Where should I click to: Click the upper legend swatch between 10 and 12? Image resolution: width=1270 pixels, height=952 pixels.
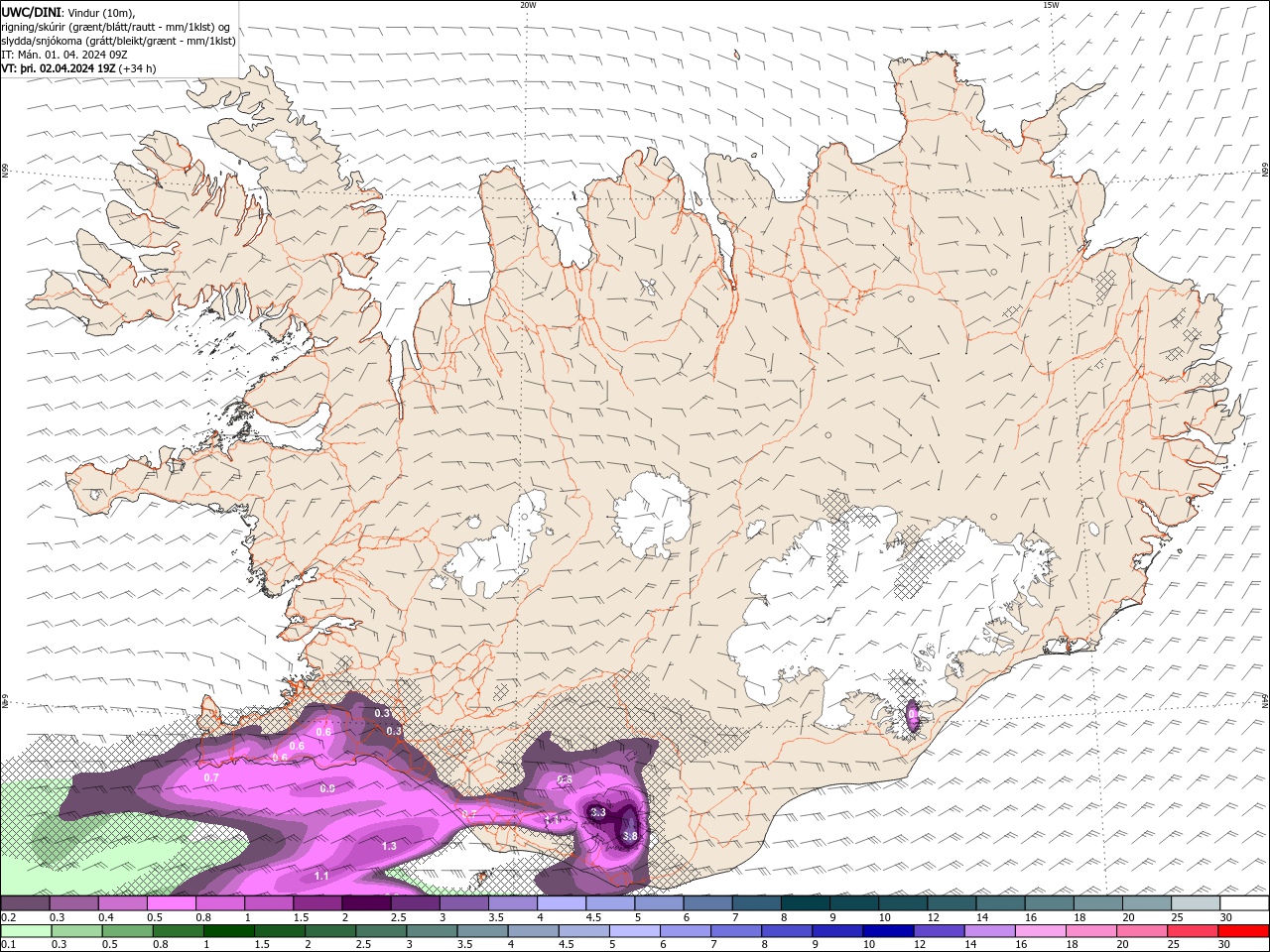902,903
